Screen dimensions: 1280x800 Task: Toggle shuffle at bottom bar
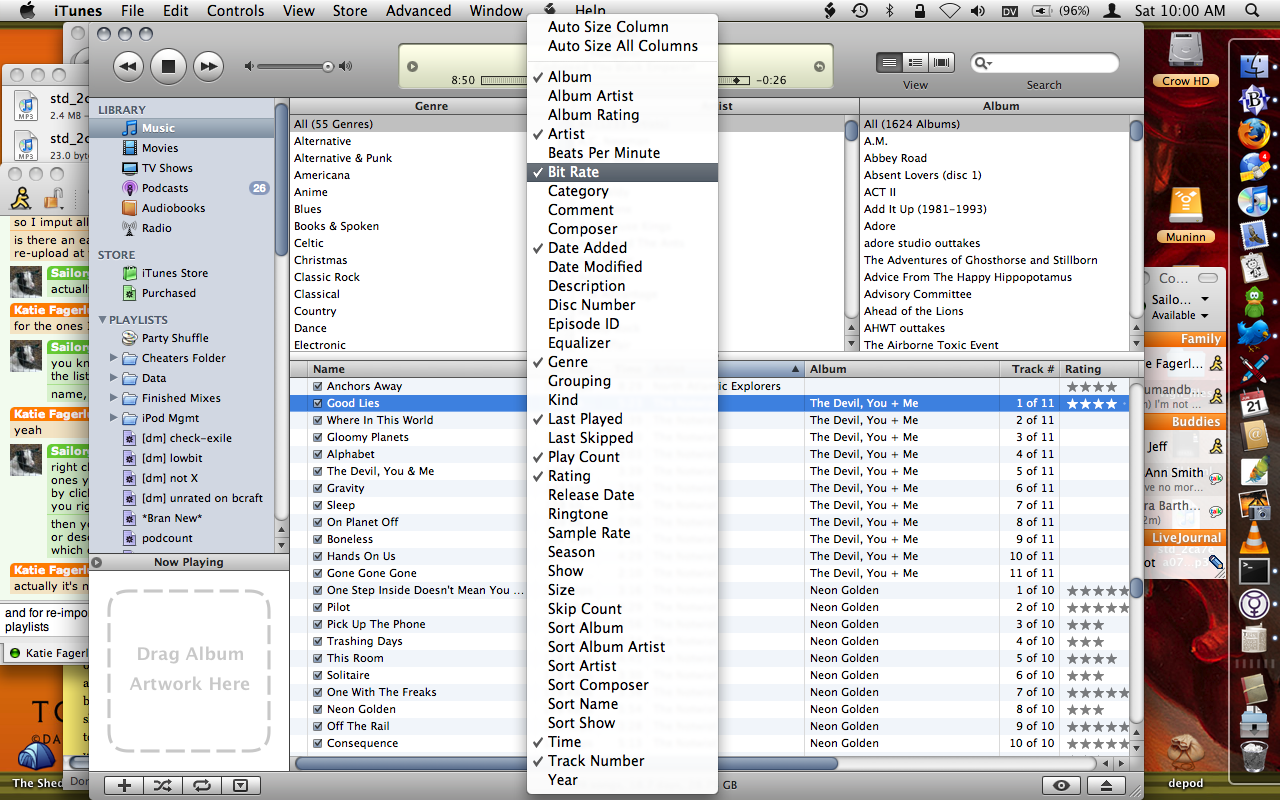click(162, 786)
